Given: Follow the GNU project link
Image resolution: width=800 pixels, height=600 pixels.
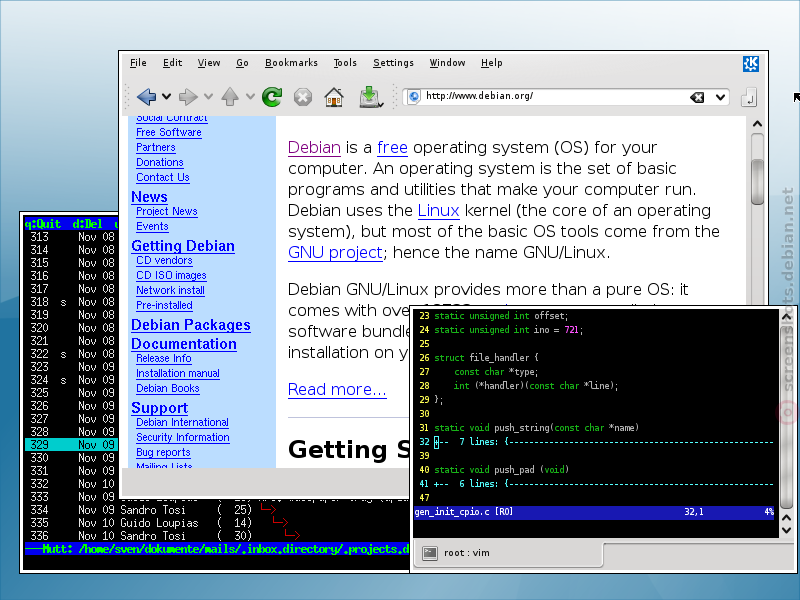Looking at the screenshot, I should 335,252.
